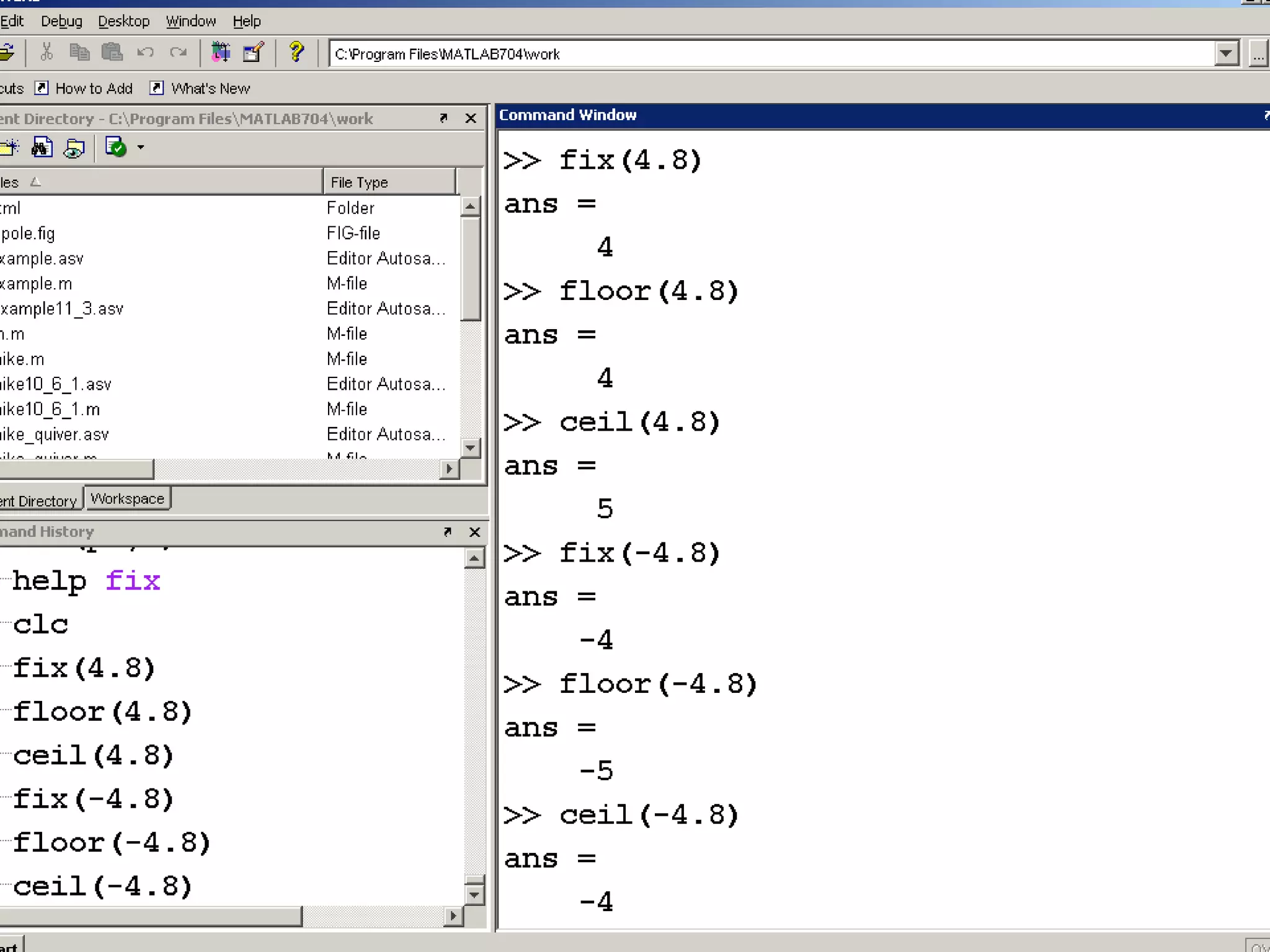
Task: Click the Paste clipboard toolbar icon
Action: [x=112, y=53]
